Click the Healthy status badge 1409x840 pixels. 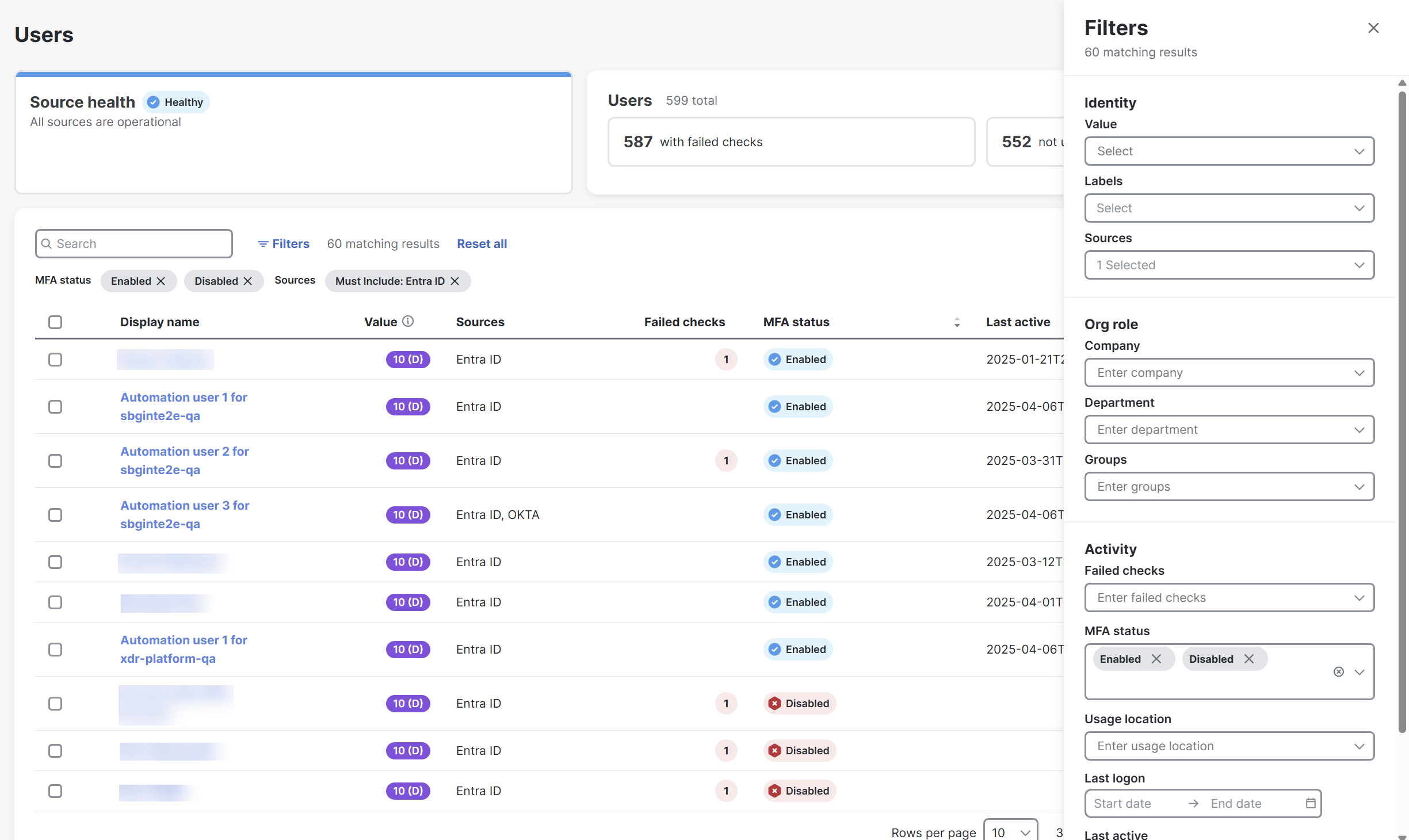175,102
